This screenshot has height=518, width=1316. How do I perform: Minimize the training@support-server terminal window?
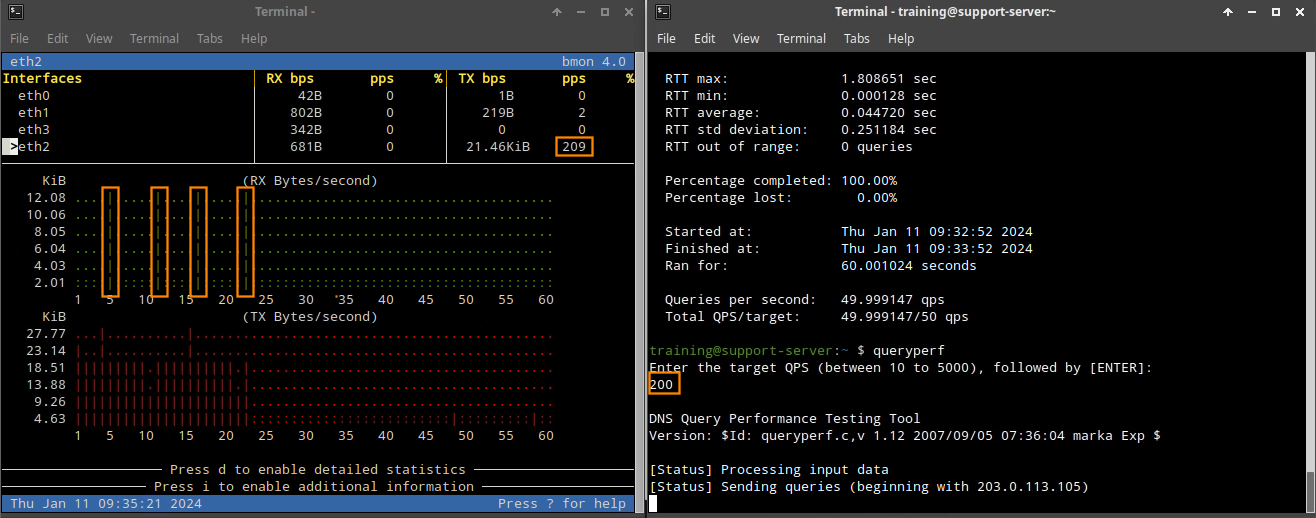[x=1252, y=12]
